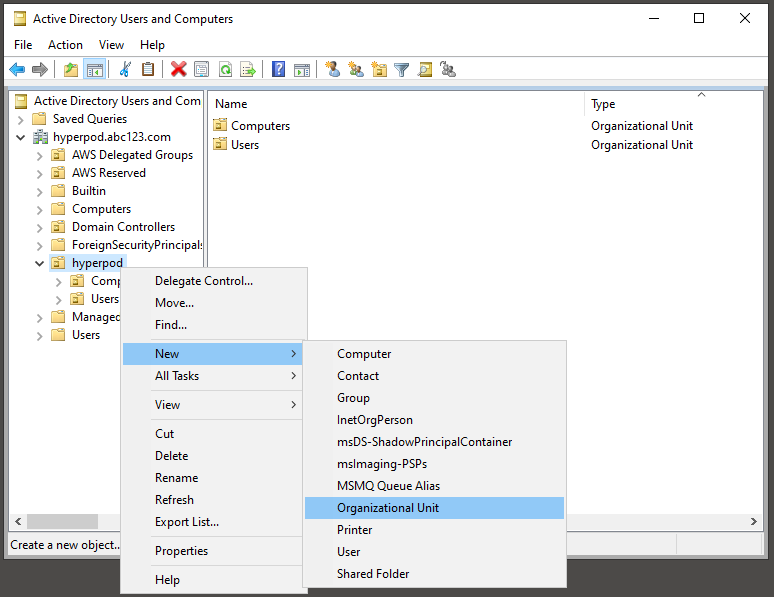Click the folder icon beside Domain Controllers
The image size is (774, 597).
pyautogui.click(x=58, y=227)
